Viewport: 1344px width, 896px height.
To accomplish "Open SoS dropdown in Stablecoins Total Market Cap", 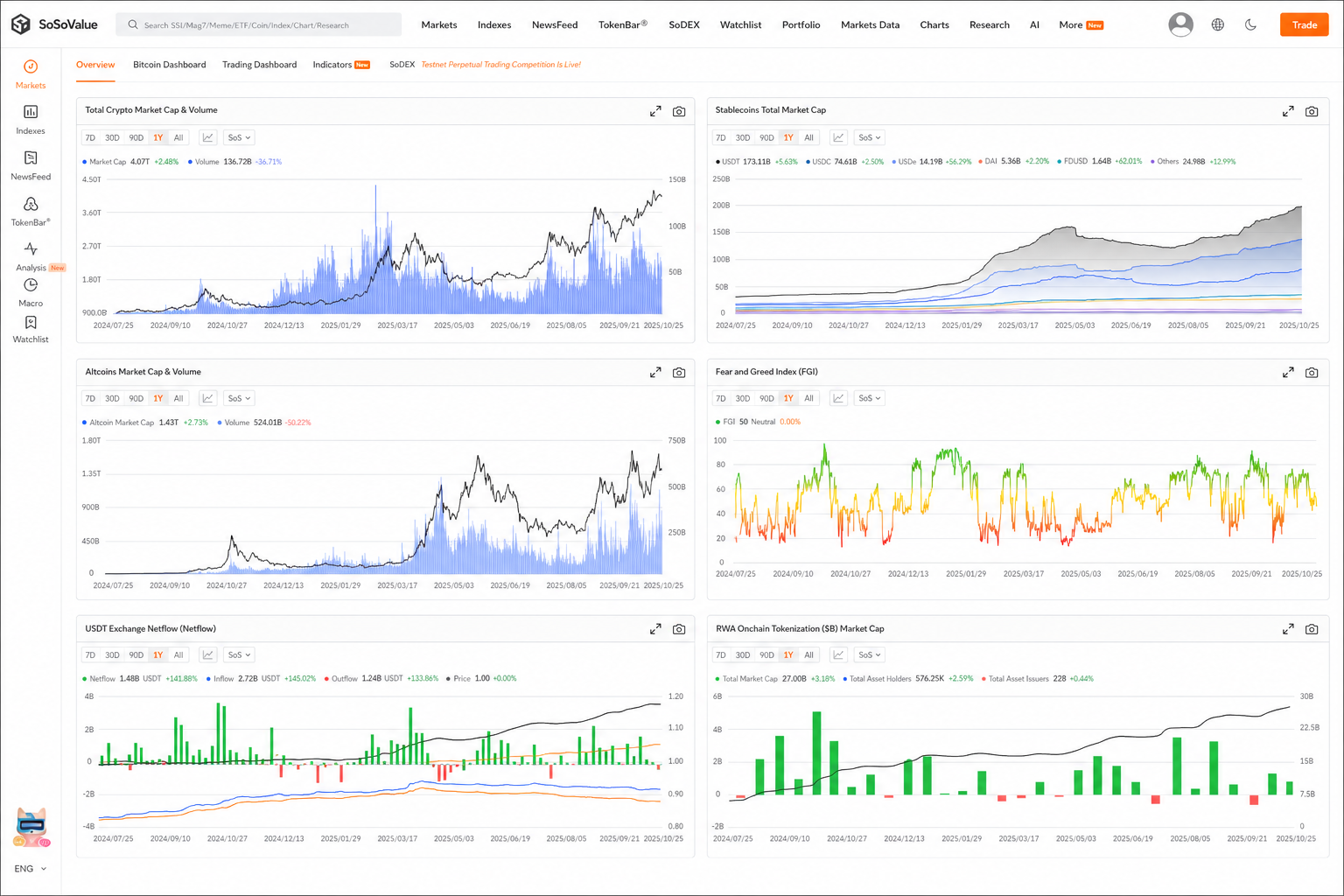I will click(869, 137).
